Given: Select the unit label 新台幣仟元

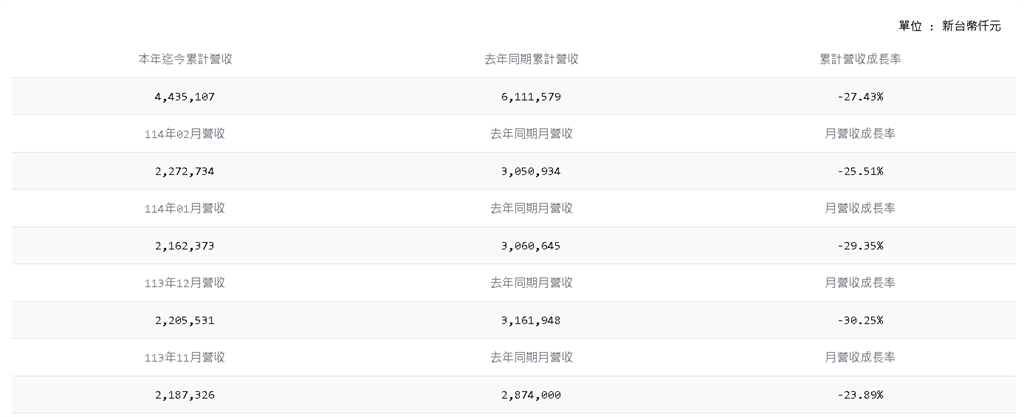Looking at the screenshot, I should tap(971, 26).
